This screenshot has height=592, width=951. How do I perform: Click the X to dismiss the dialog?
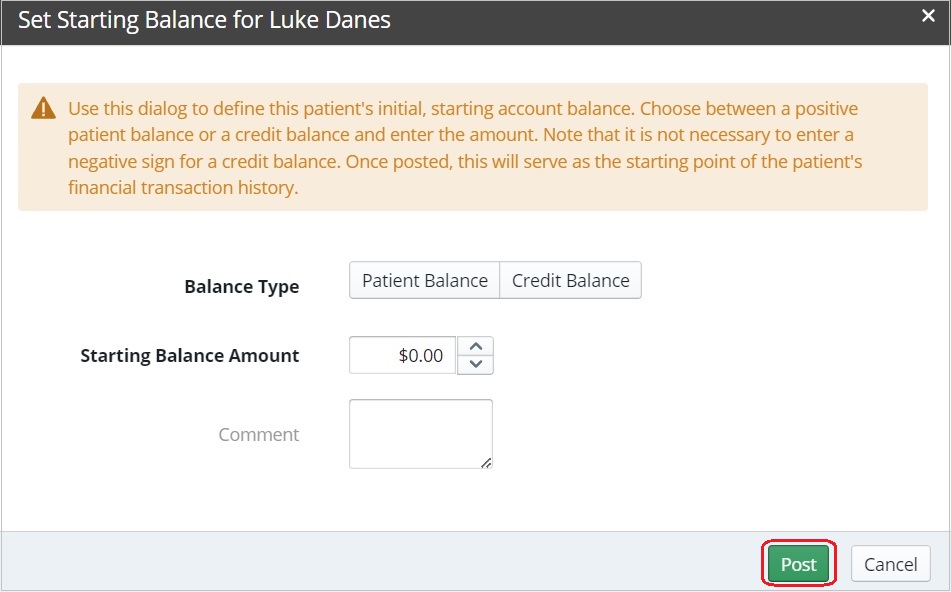coord(929,15)
